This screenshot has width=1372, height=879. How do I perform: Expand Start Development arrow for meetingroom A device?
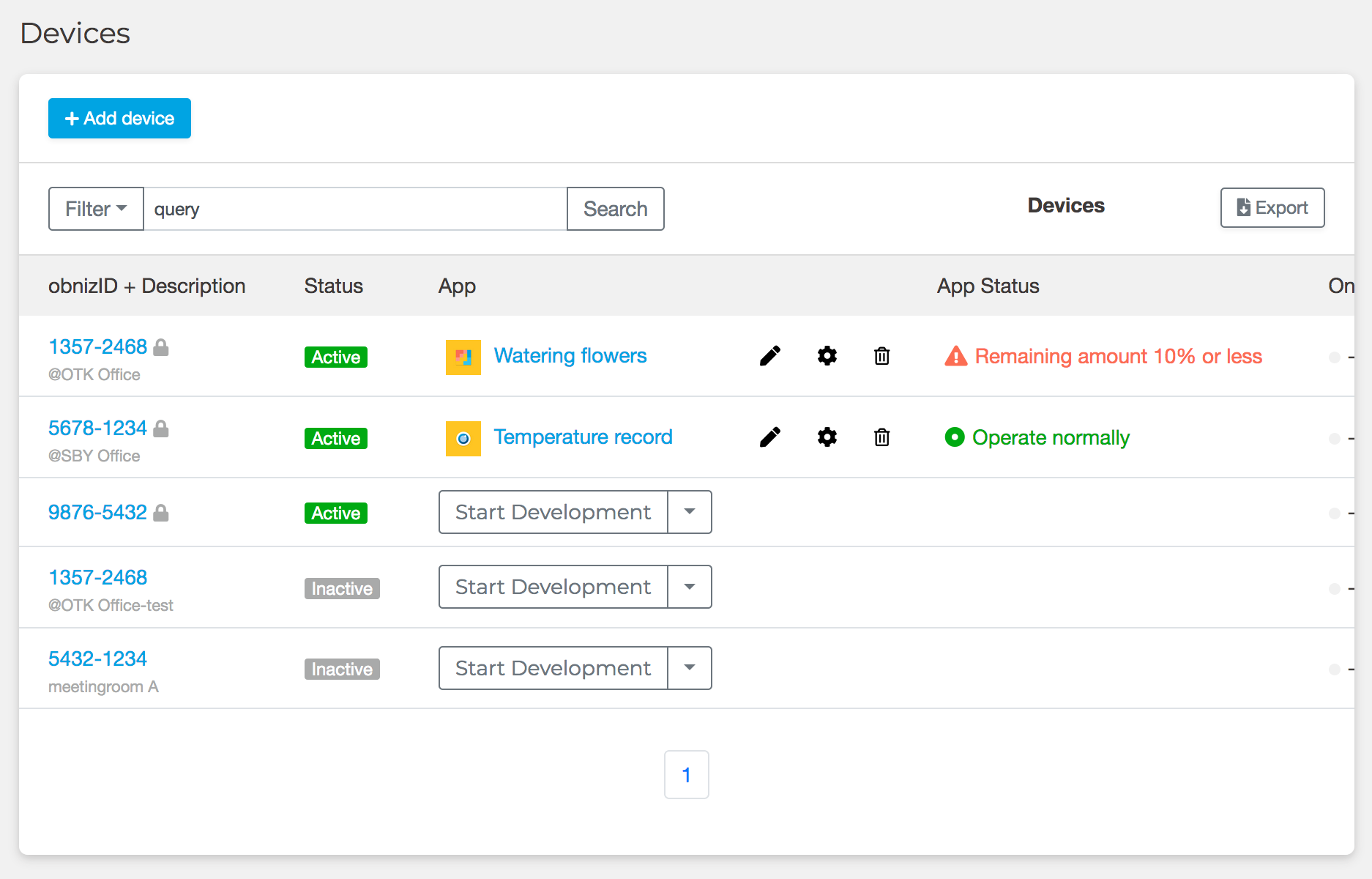[x=689, y=668]
